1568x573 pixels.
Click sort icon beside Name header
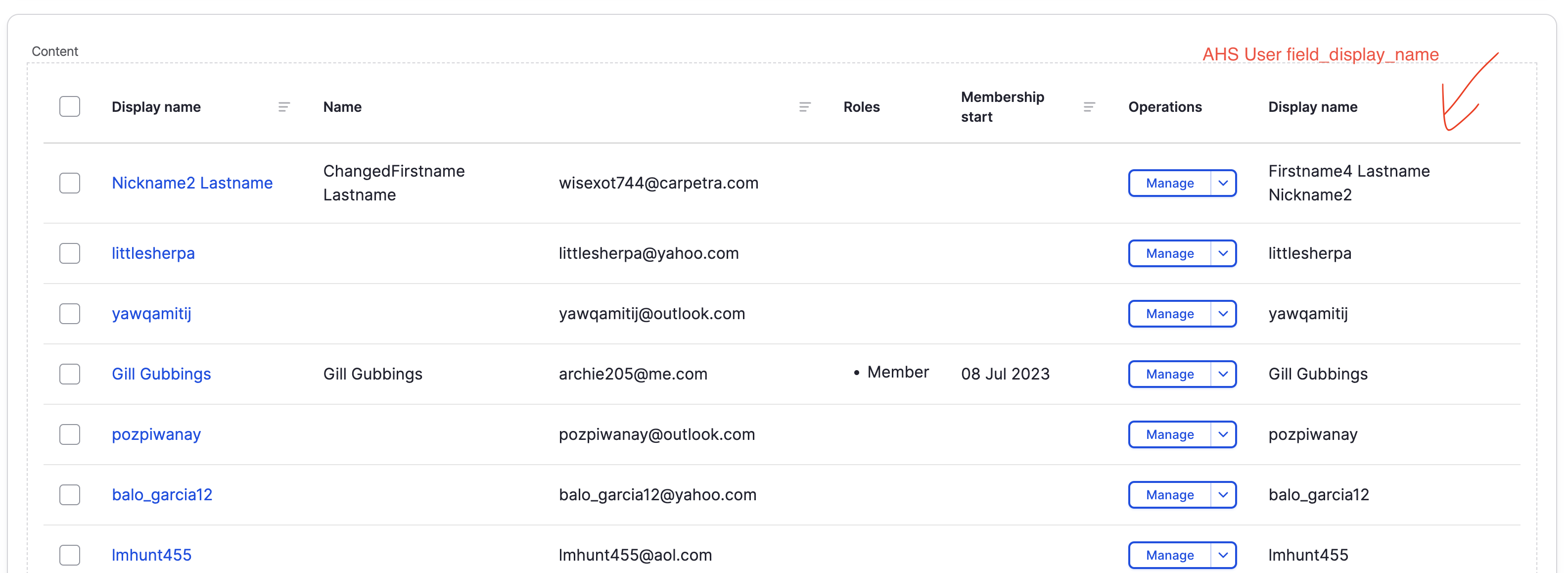click(804, 107)
